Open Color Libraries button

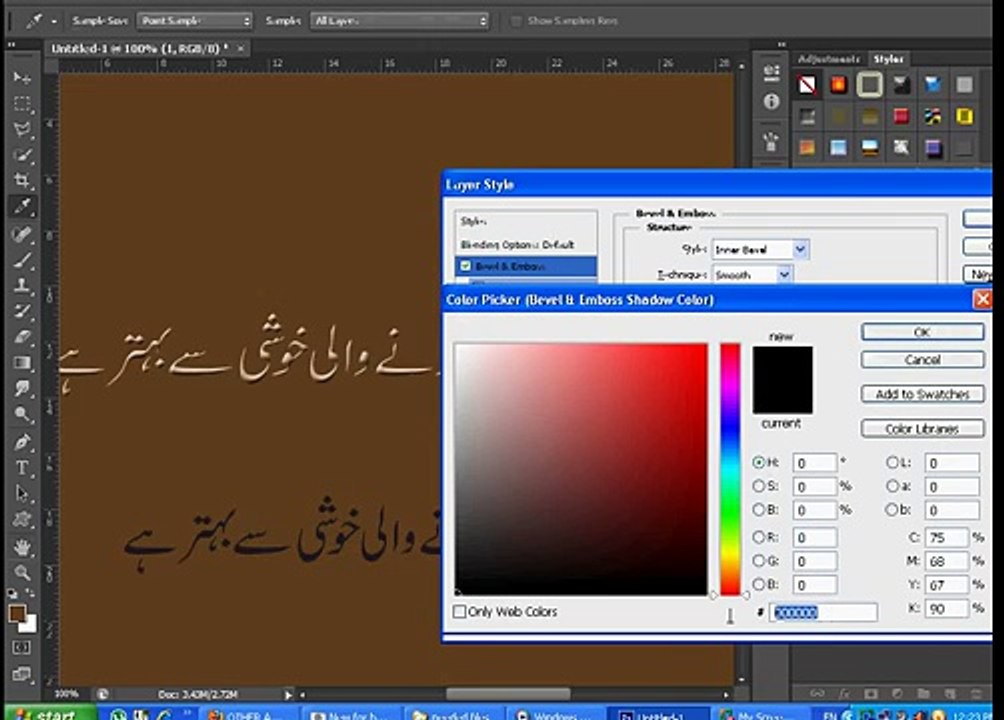pyautogui.click(x=922, y=429)
